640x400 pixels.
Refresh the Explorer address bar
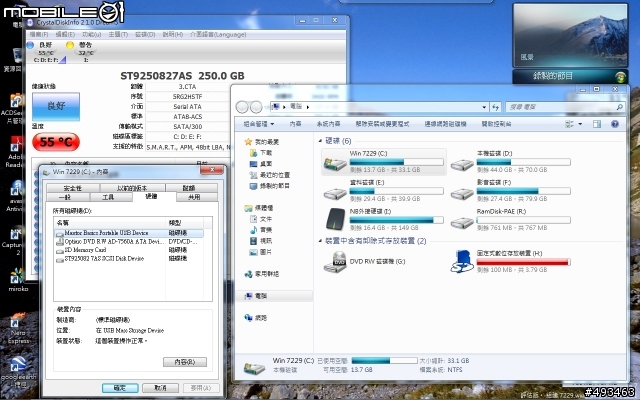496,107
